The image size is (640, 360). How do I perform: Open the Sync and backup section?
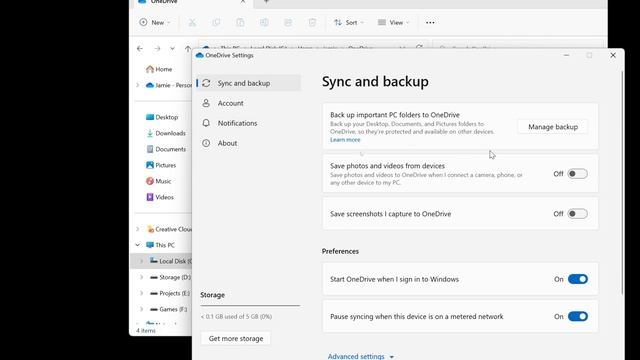click(x=249, y=83)
